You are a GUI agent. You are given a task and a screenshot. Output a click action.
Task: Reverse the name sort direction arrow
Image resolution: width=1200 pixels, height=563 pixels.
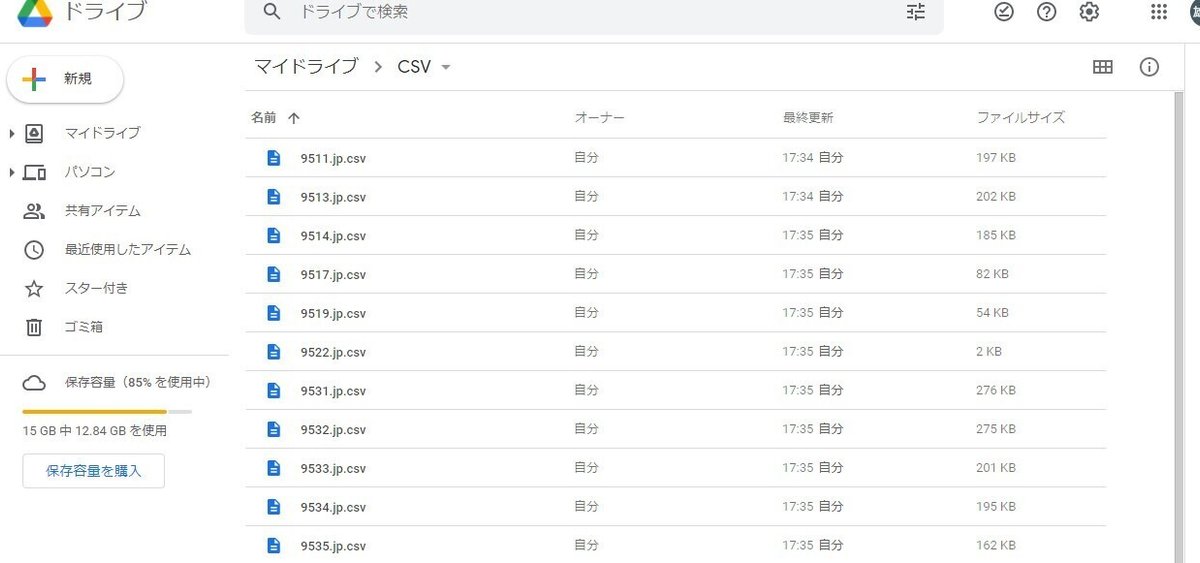point(293,118)
